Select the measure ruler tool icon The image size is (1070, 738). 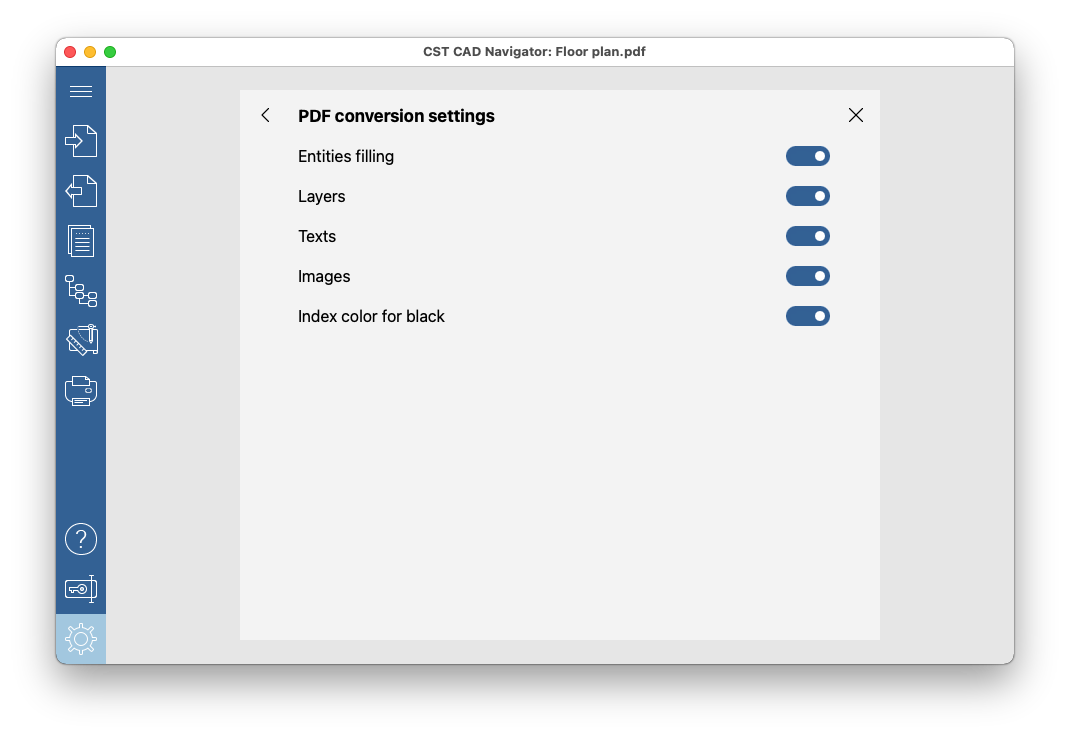tap(82, 340)
